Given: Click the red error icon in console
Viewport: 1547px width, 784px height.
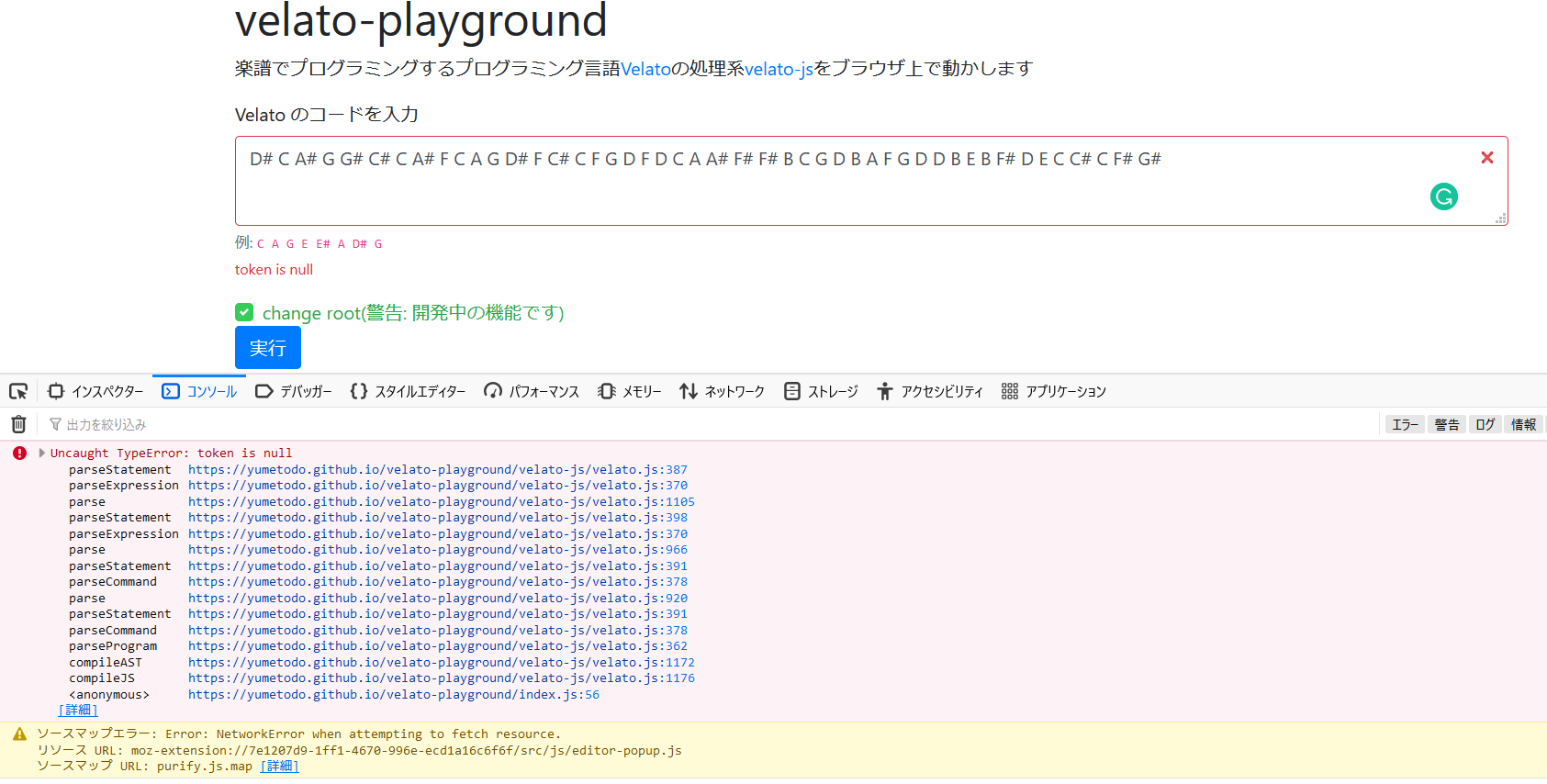Looking at the screenshot, I should pyautogui.click(x=19, y=453).
